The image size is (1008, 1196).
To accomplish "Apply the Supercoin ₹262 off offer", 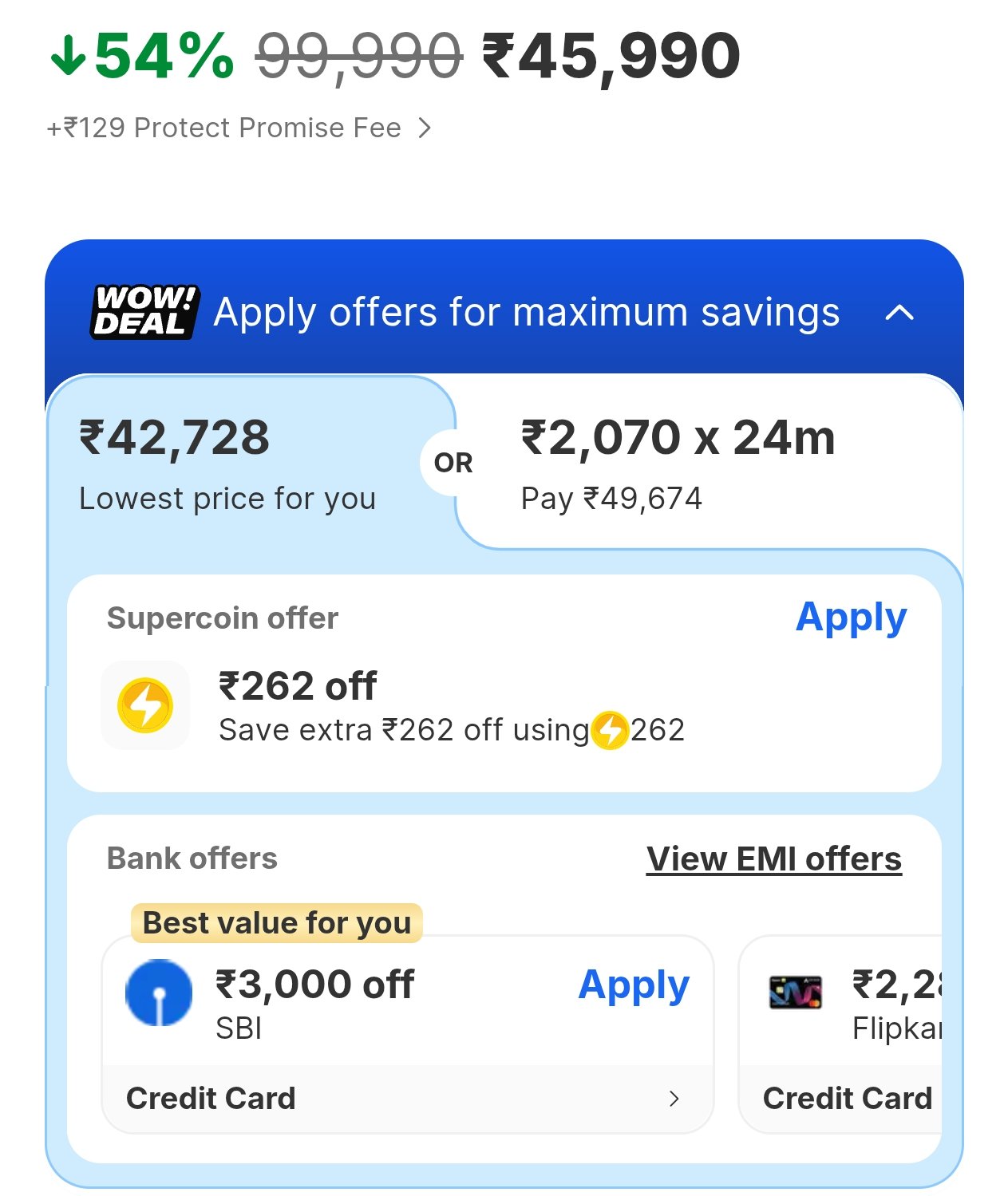I will point(851,618).
